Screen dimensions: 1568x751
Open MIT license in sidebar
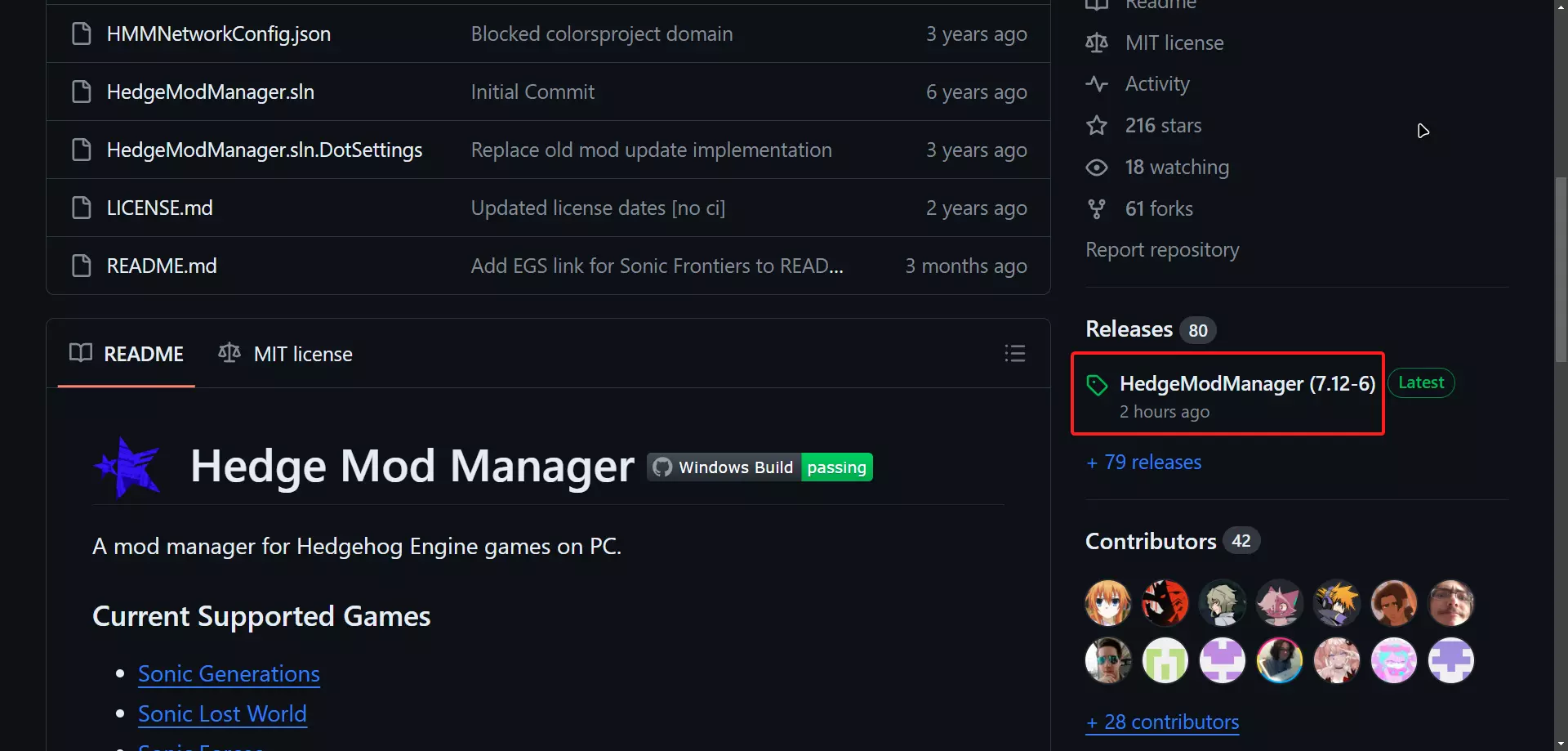[1174, 42]
